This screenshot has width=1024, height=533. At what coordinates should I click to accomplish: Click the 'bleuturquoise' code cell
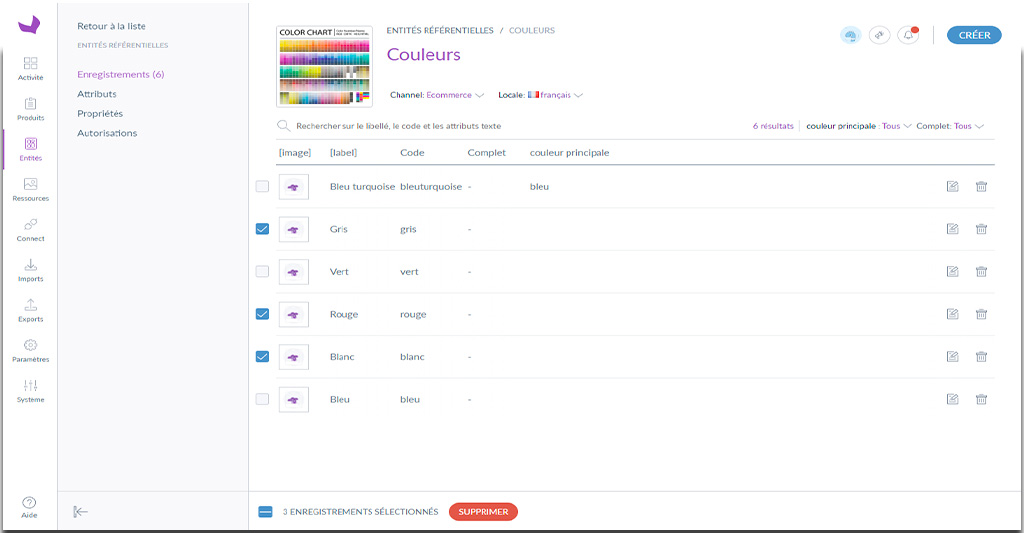431,187
